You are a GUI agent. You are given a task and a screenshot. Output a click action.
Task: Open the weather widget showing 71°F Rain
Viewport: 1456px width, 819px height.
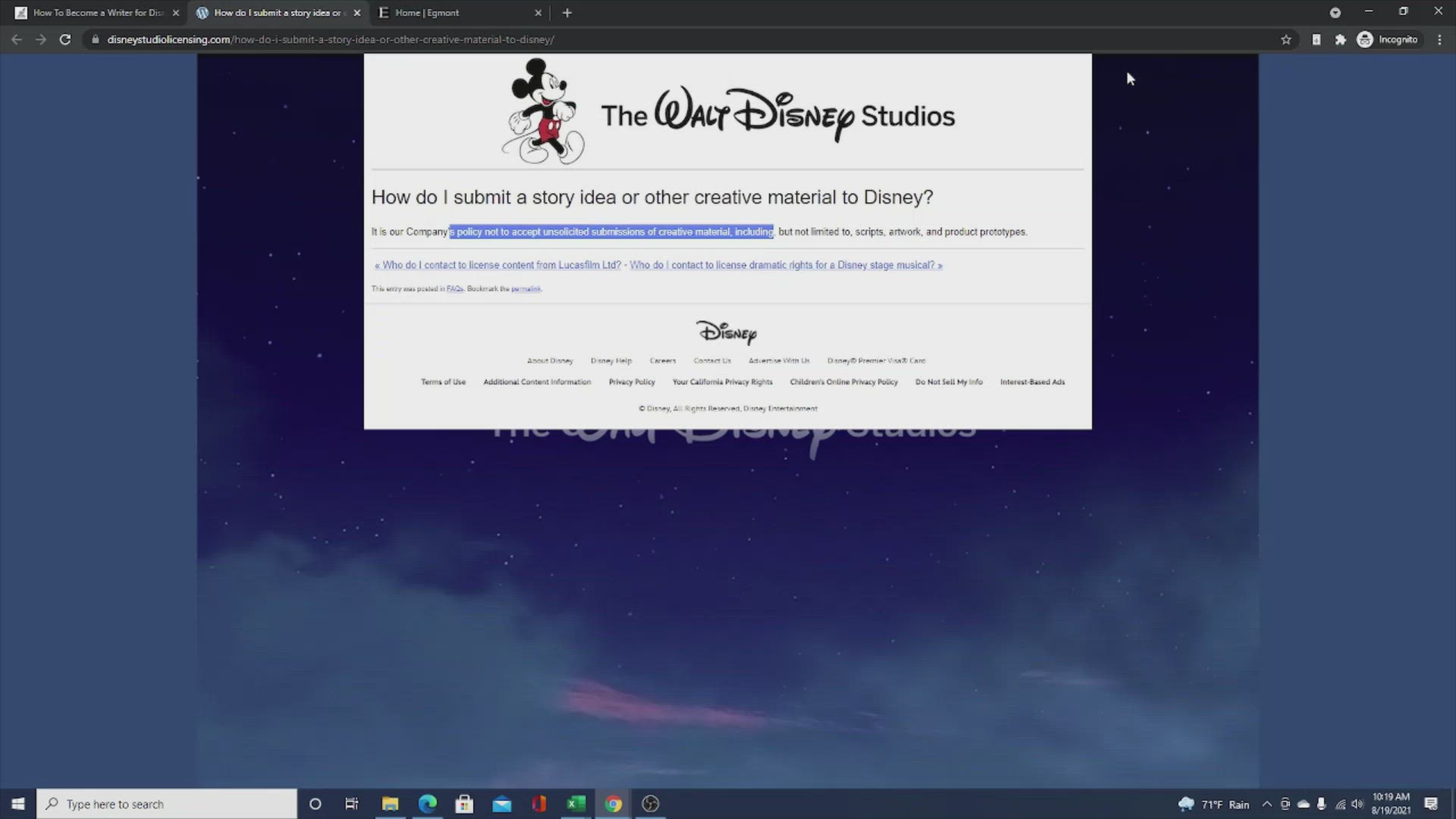pos(1213,804)
